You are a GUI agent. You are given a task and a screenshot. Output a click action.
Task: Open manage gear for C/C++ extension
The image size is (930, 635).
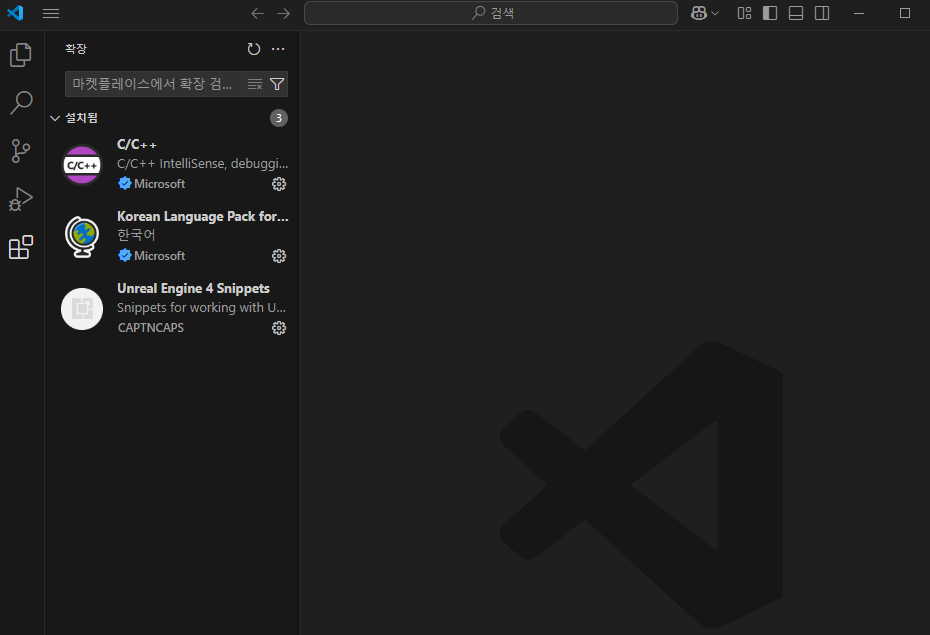coord(279,184)
